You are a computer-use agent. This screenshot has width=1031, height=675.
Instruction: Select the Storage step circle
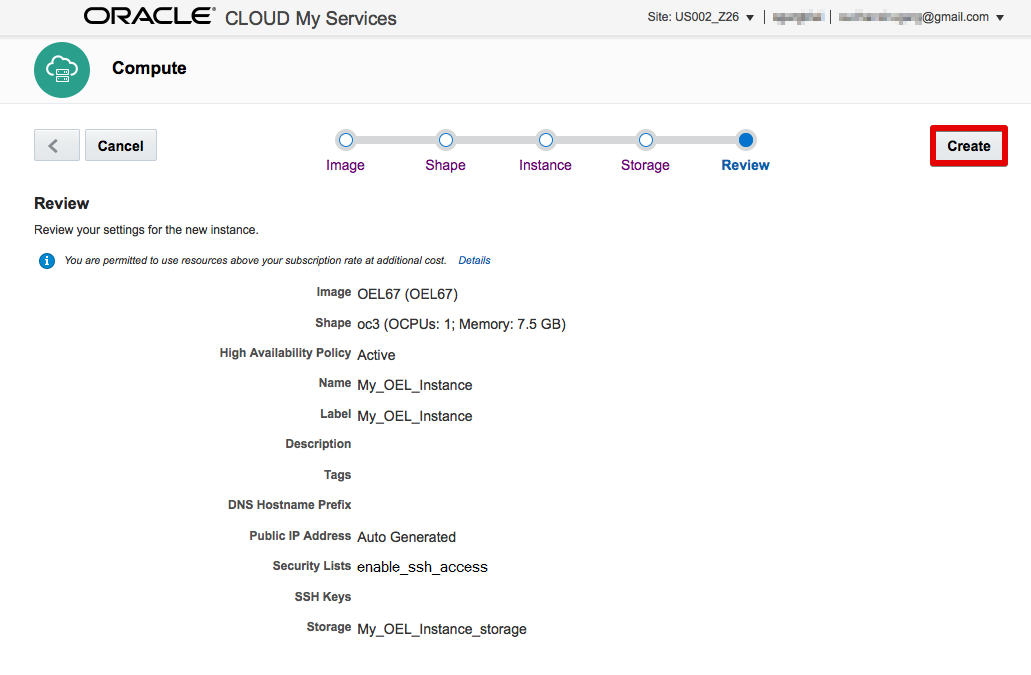645,140
